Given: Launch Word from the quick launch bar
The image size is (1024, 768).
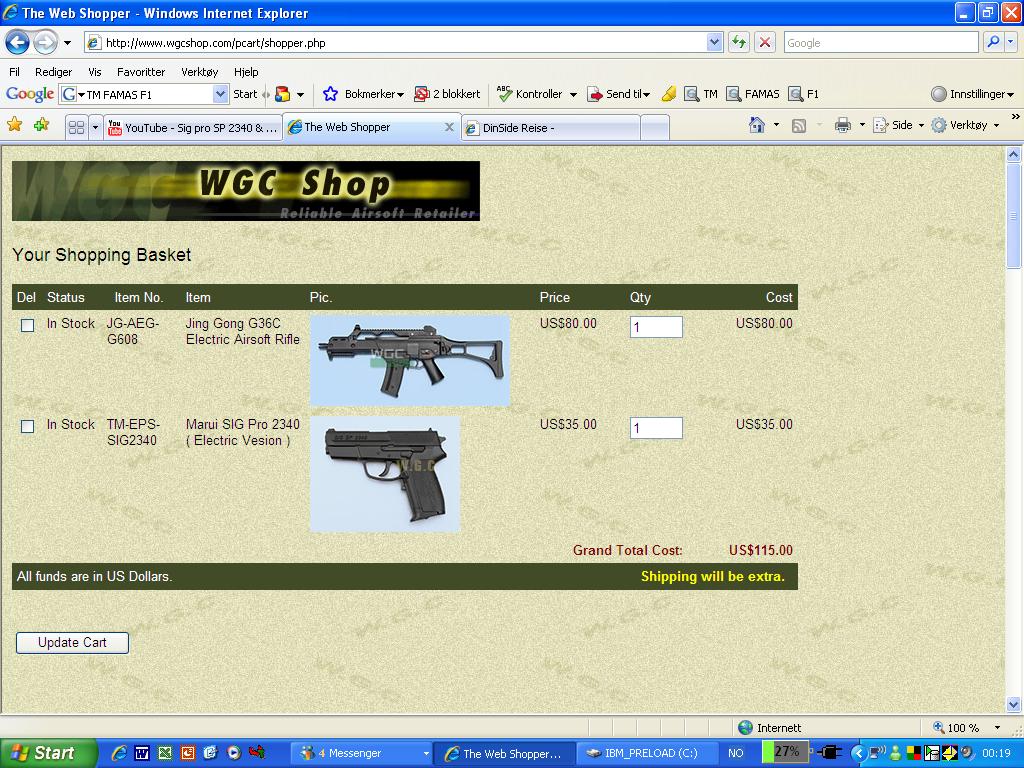Looking at the screenshot, I should [142, 753].
